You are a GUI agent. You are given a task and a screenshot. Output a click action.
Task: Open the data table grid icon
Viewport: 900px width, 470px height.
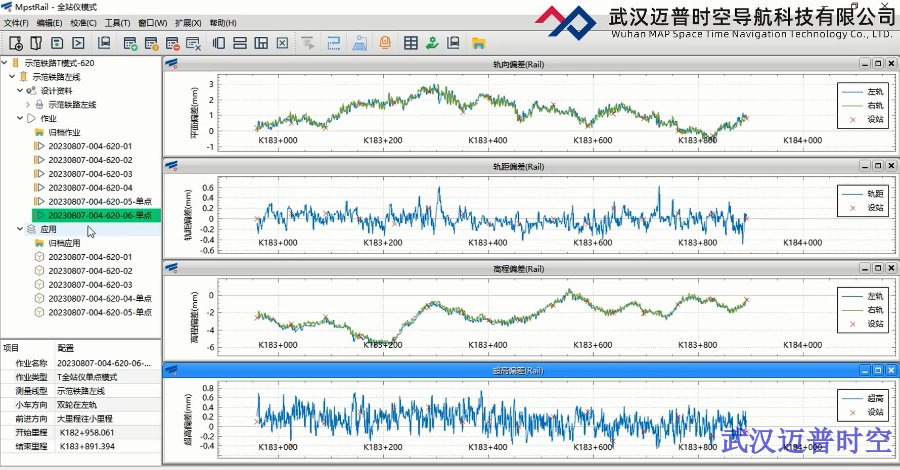coord(410,43)
